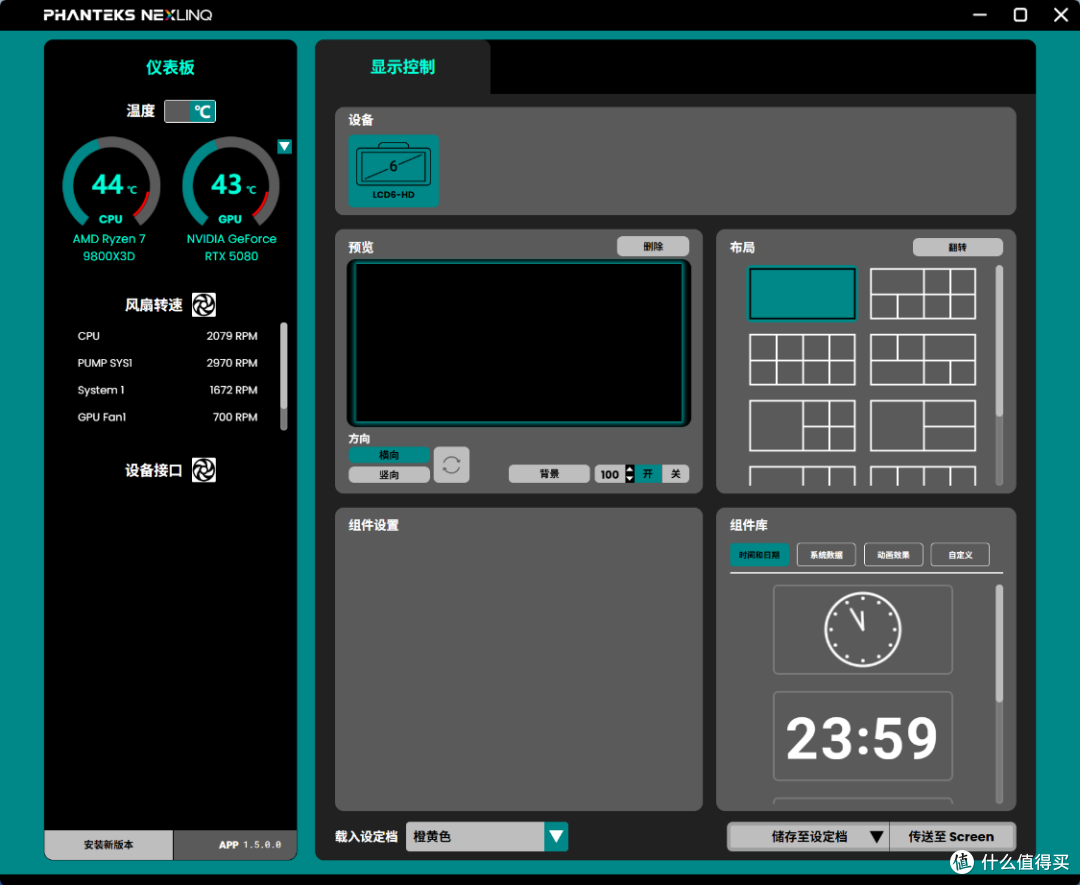Click the 安装新版本 install button
Image resolution: width=1080 pixels, height=885 pixels.
tap(109, 845)
